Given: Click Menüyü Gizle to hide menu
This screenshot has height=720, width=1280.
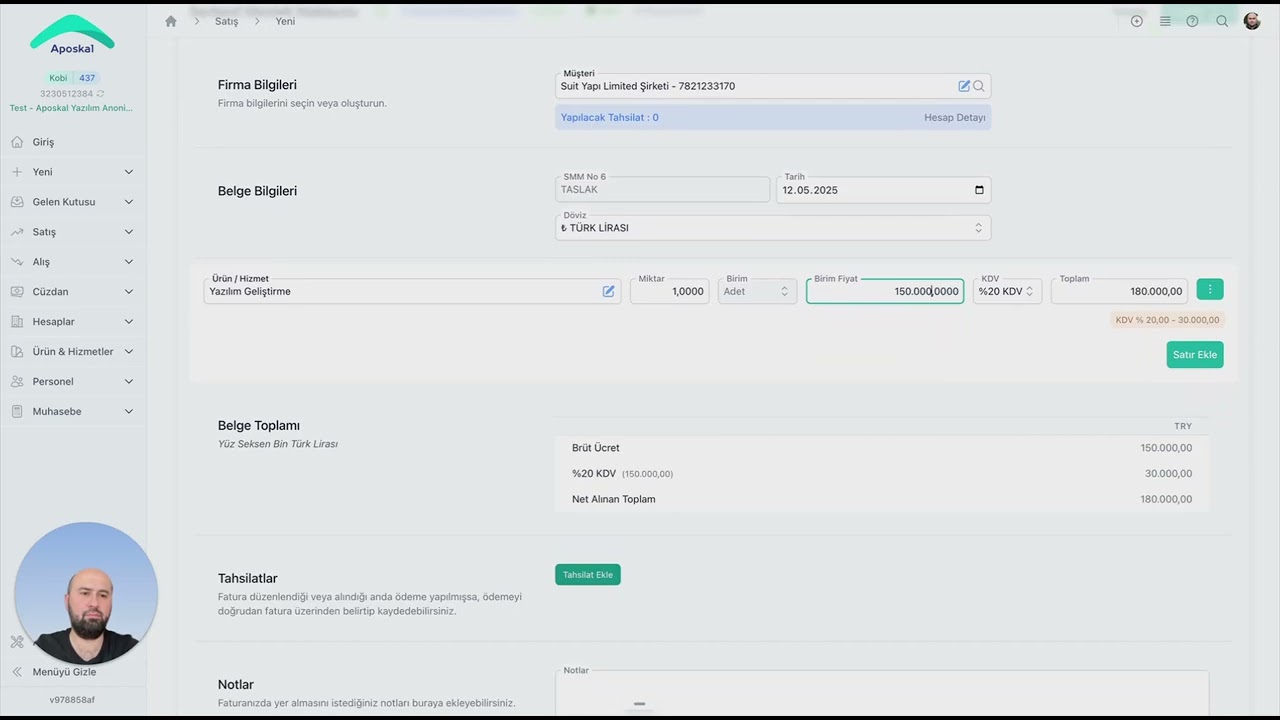Looking at the screenshot, I should [x=64, y=672].
